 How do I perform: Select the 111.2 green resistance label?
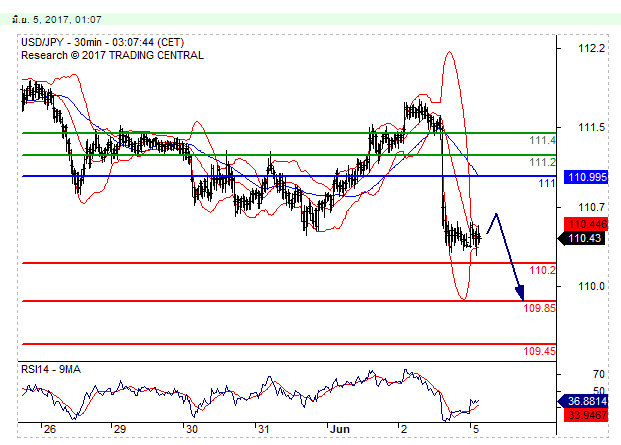[x=542, y=162]
